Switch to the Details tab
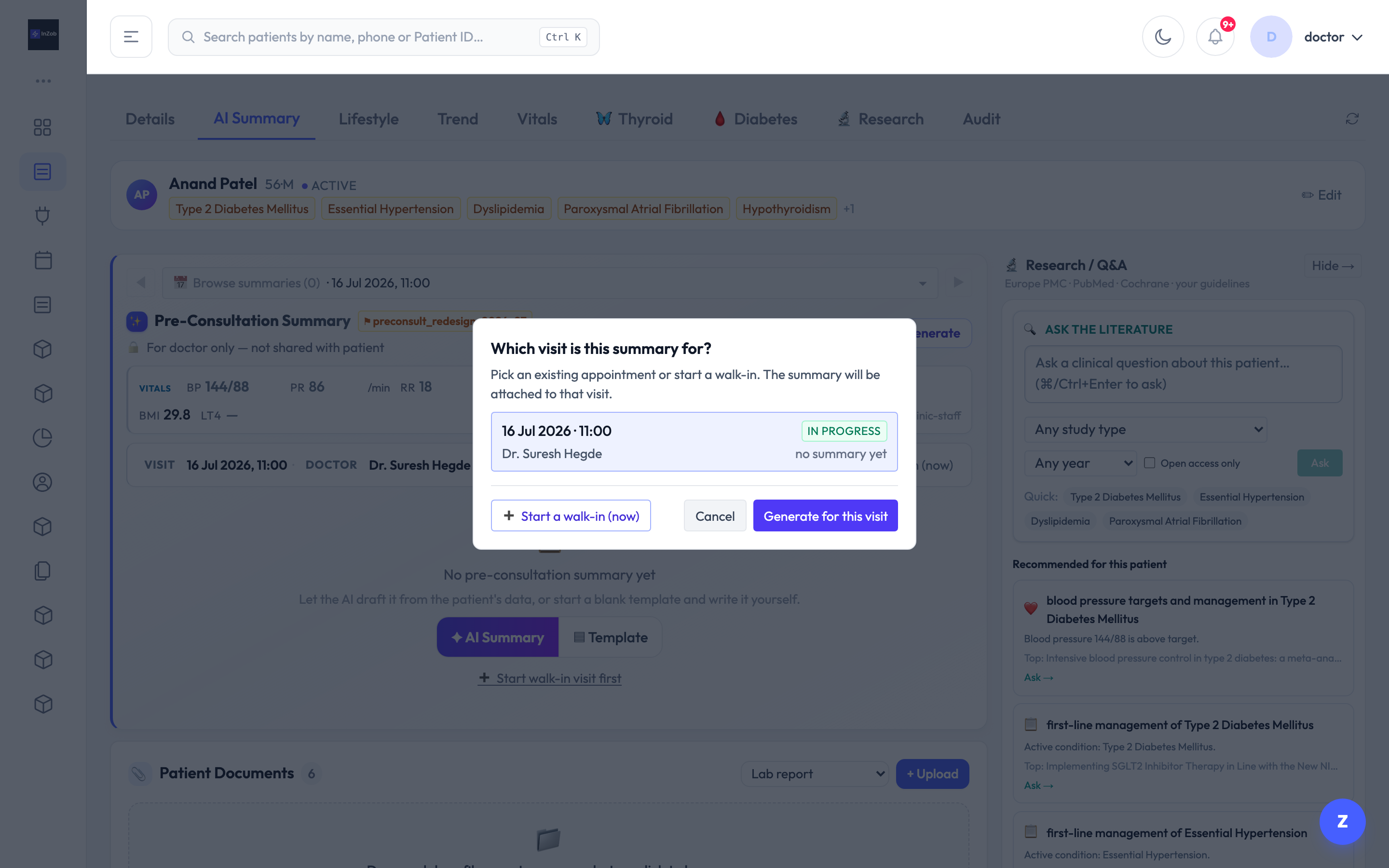This screenshot has width=1389, height=868. (150, 119)
